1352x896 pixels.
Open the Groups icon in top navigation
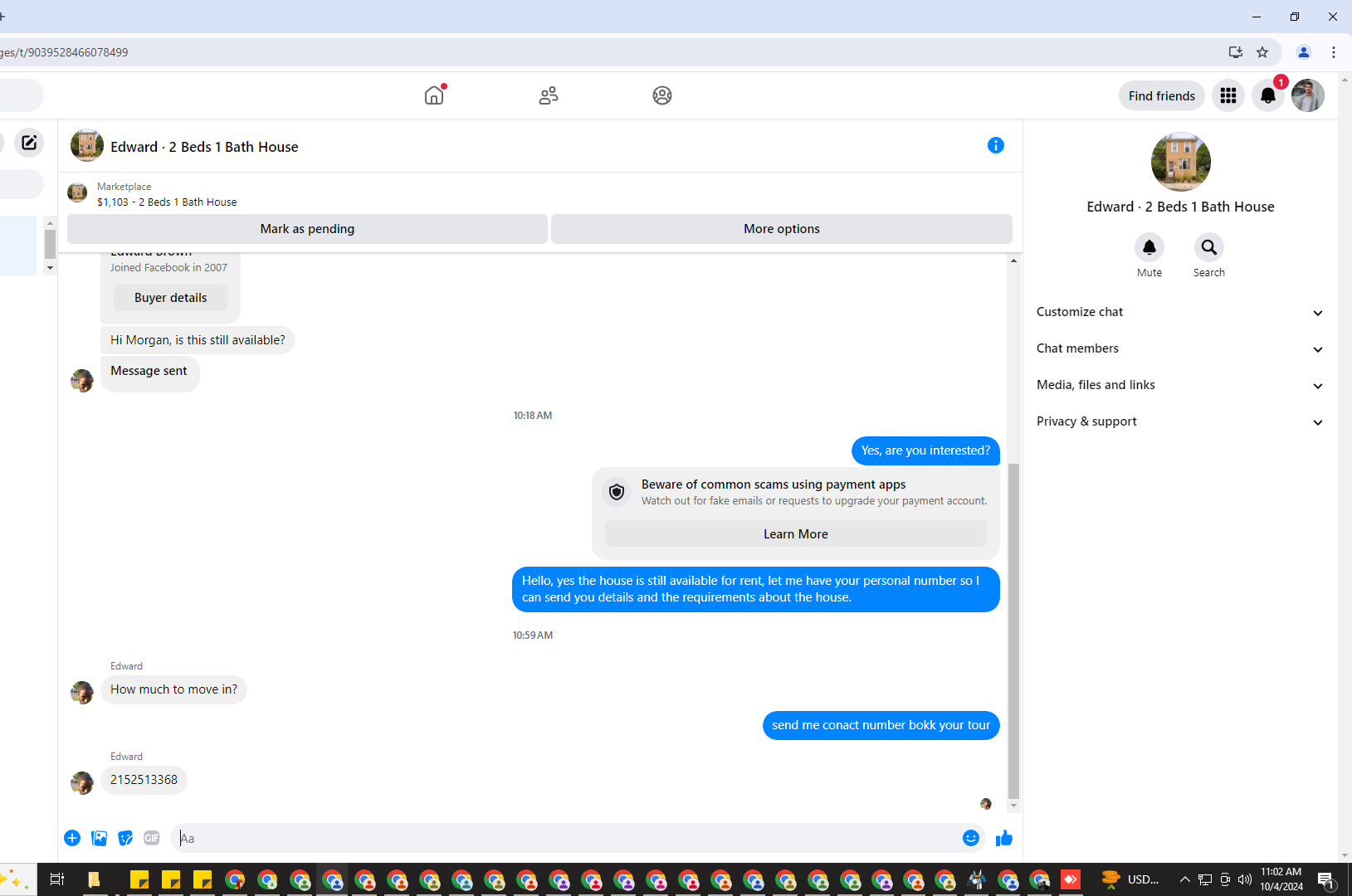coord(662,95)
